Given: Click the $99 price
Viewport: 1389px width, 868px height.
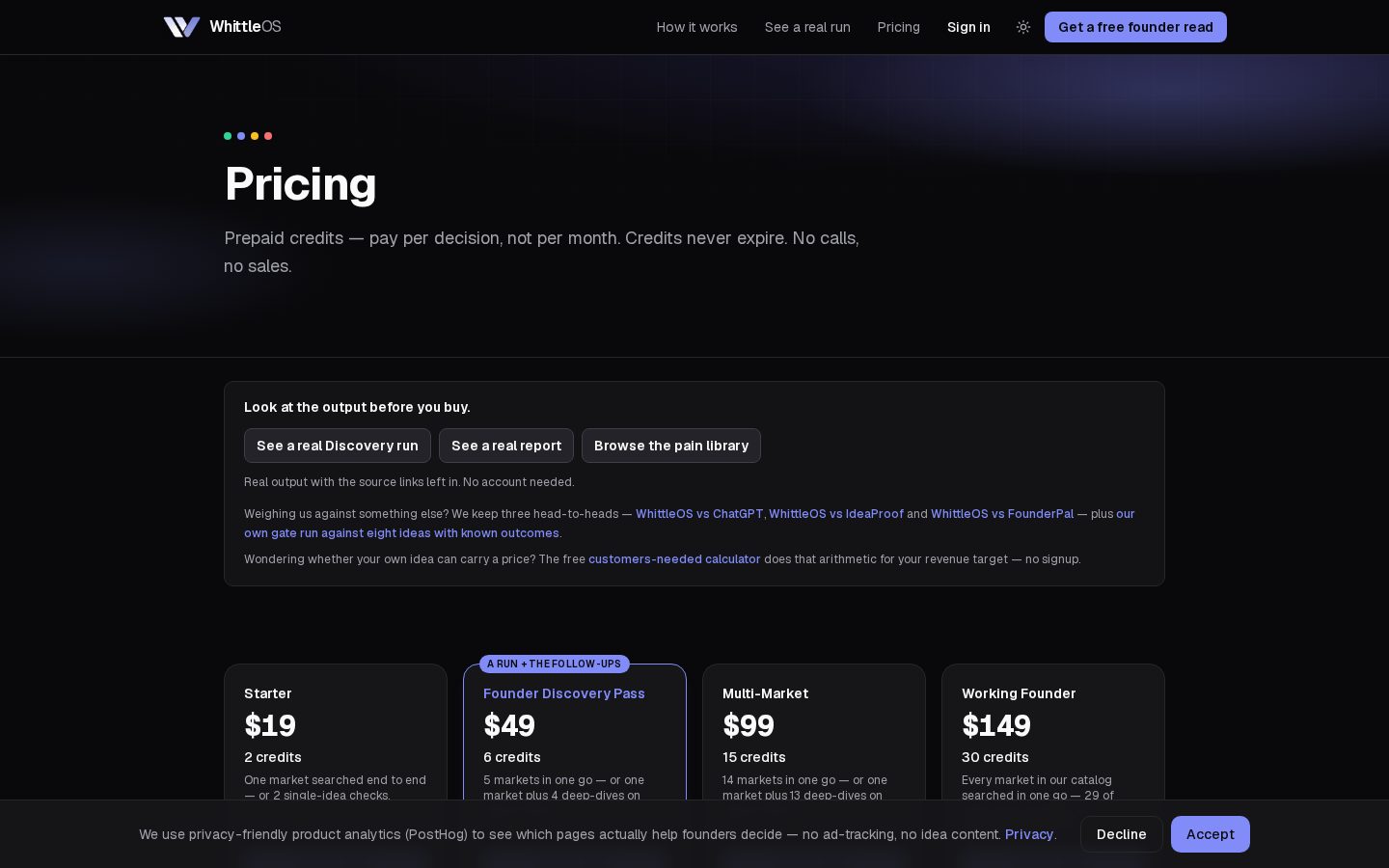Looking at the screenshot, I should point(749,725).
